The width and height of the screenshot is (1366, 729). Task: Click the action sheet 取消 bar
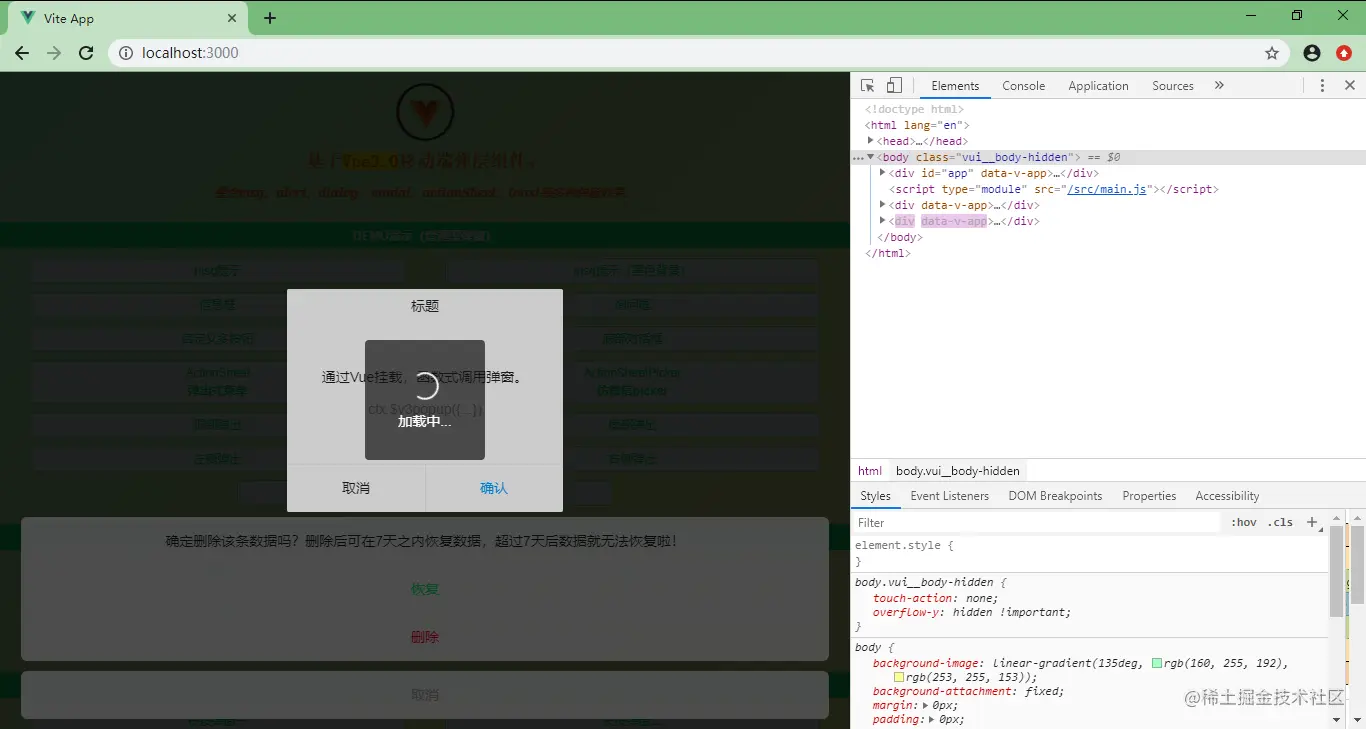click(425, 695)
